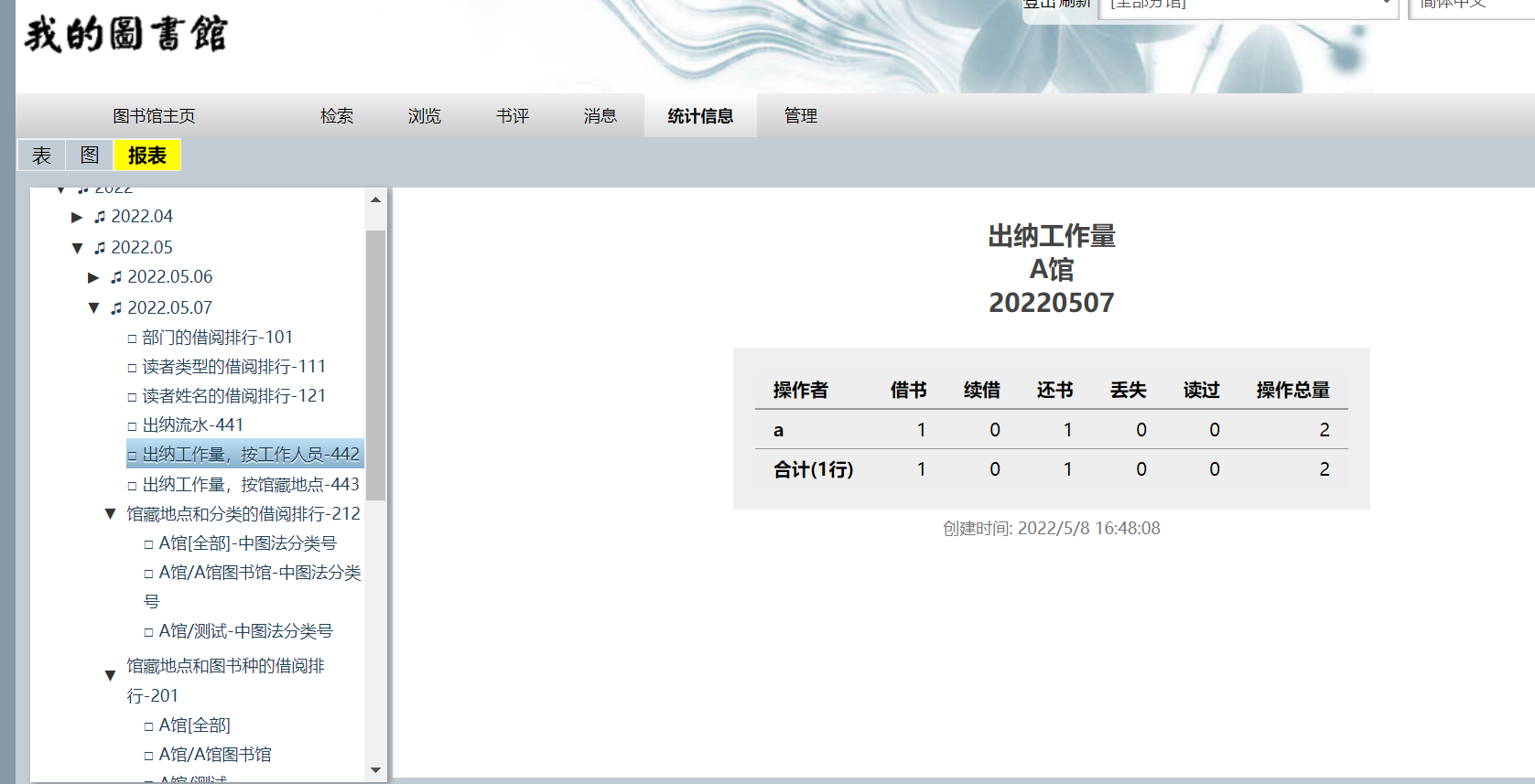Click the square icon before A馆[全部]-中图法分类号
This screenshot has height=784, width=1535.
click(148, 544)
